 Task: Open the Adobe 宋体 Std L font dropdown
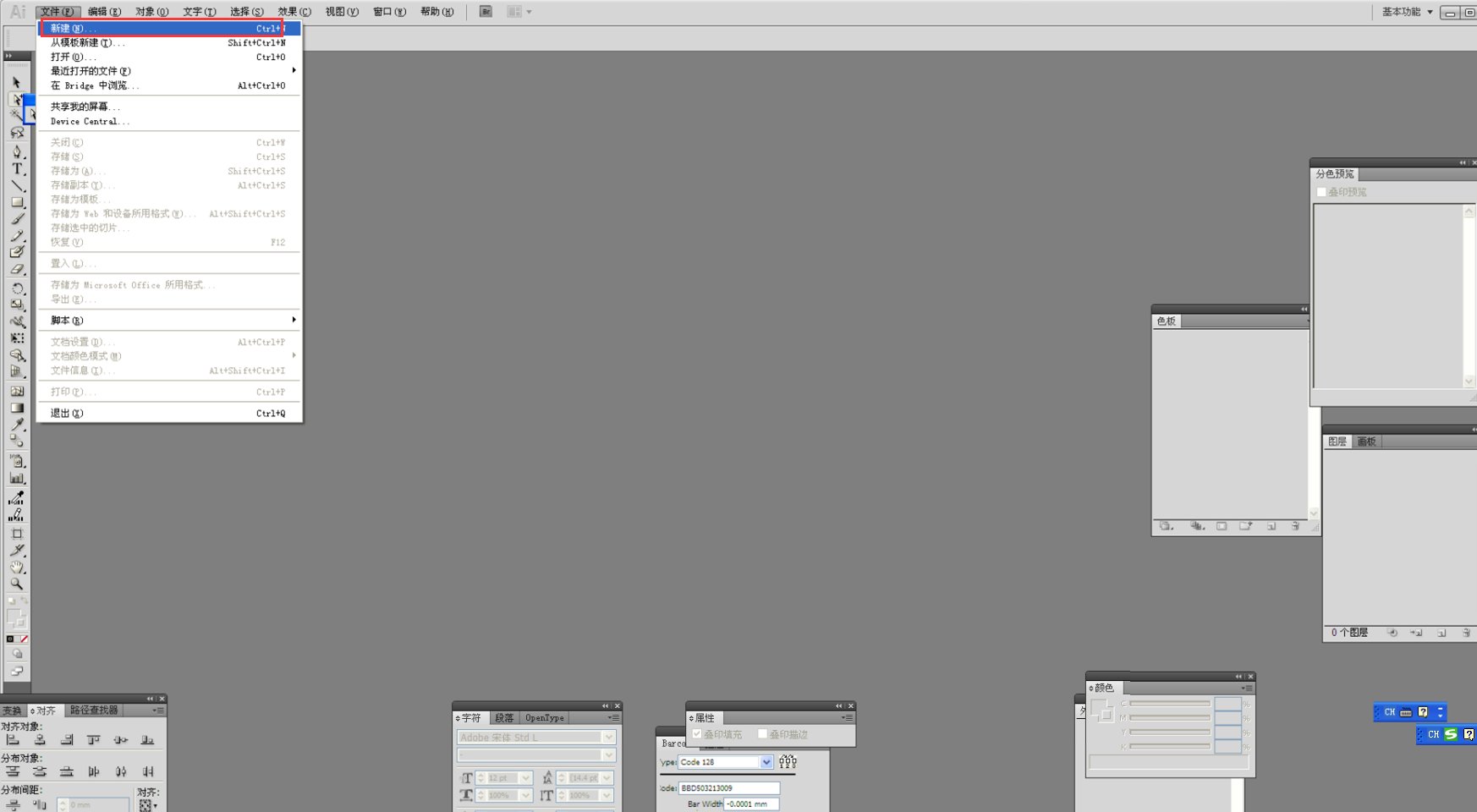(x=608, y=738)
